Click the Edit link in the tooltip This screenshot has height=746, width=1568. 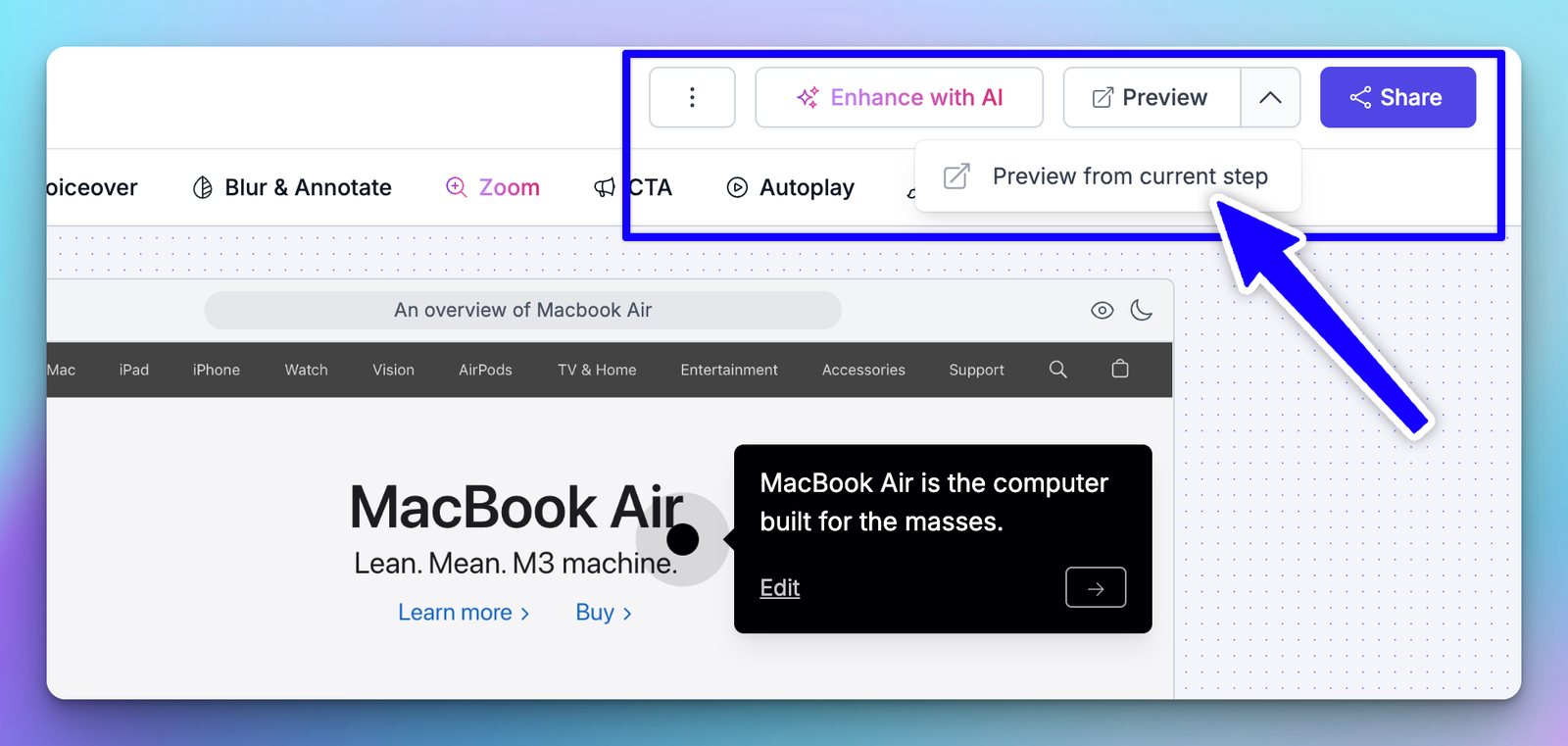(780, 588)
